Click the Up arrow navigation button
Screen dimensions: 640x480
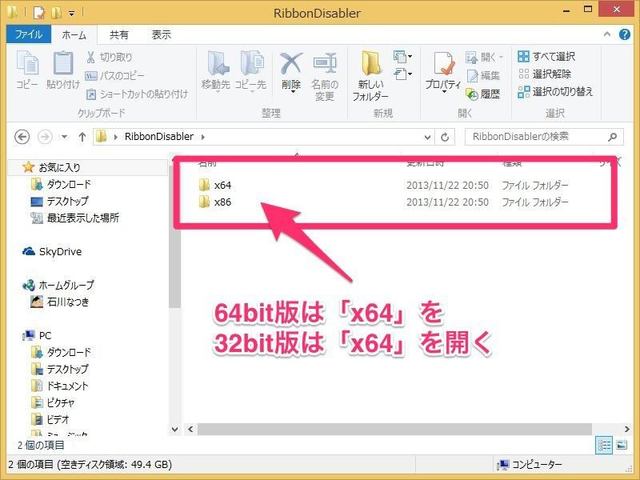click(78, 135)
